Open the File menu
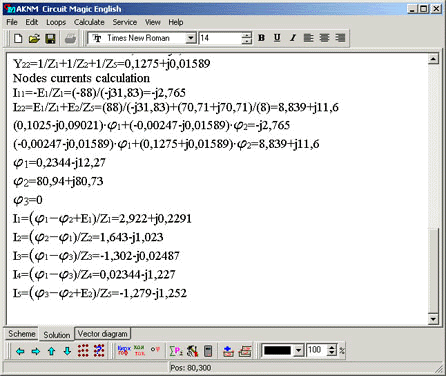This screenshot has height=376, width=446. pyautogui.click(x=12, y=22)
